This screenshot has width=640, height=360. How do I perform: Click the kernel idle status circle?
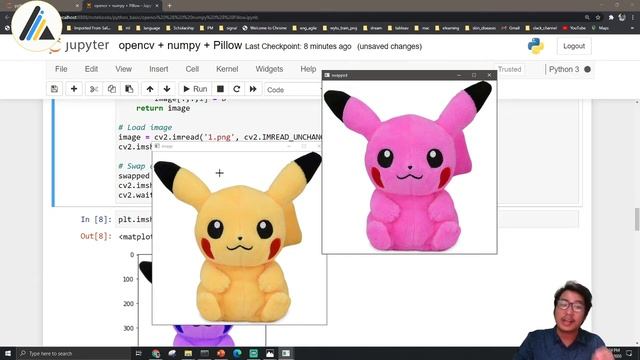click(587, 69)
